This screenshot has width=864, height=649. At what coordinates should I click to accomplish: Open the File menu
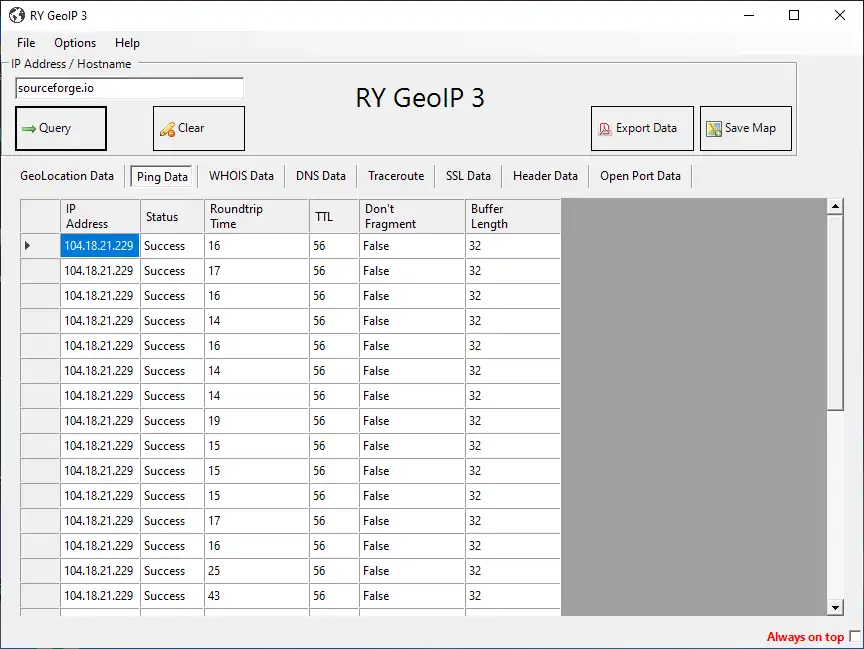[x=26, y=43]
